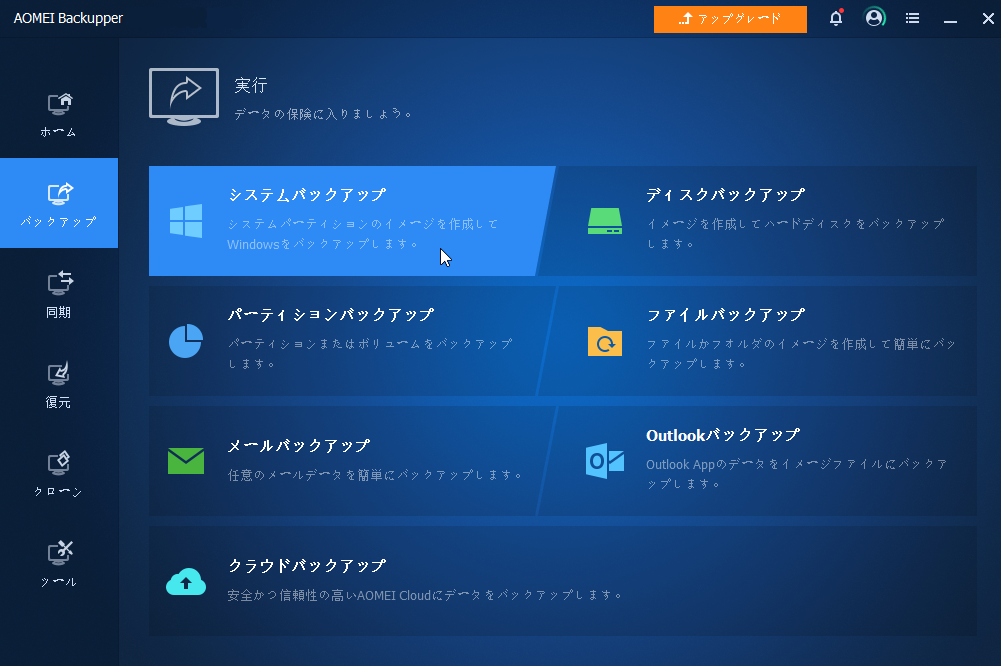This screenshot has height=666, width=1001.
Task: Click the yellow file backup folder icon
Action: [605, 342]
